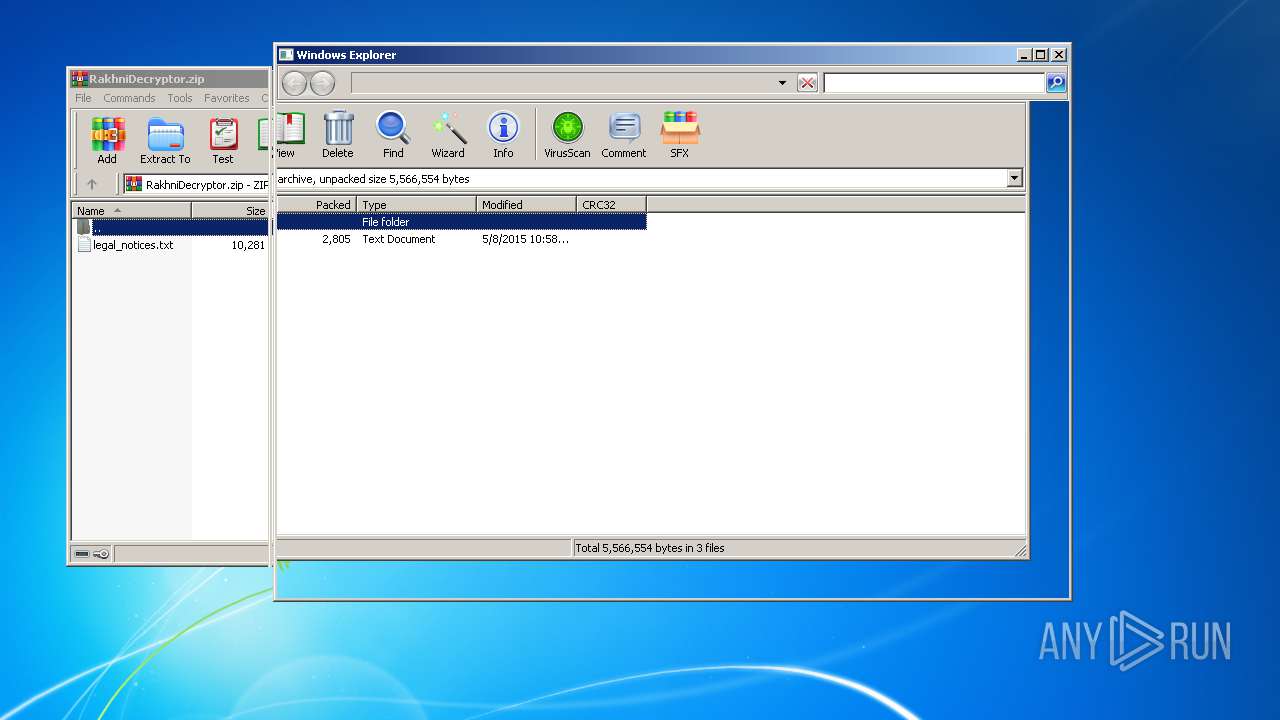Click the drive icon in WinRAR status bar
The image size is (1280, 720).
pos(82,554)
